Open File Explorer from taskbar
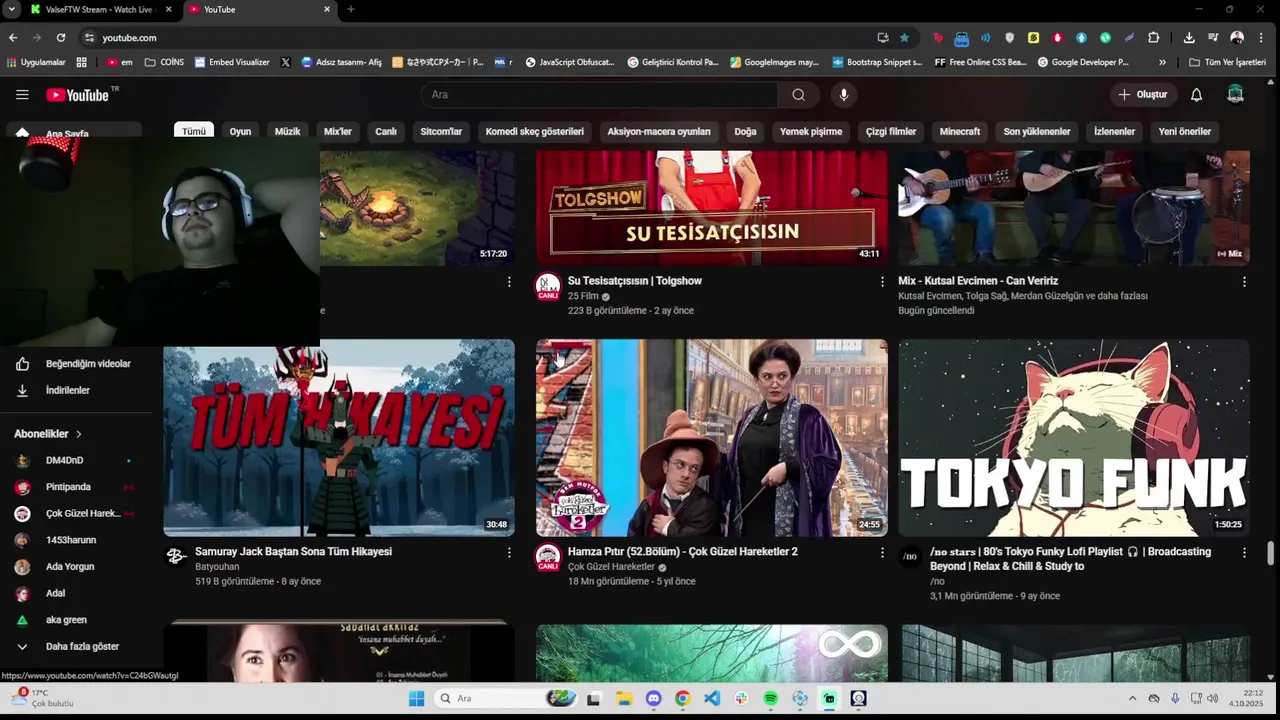 (x=624, y=698)
